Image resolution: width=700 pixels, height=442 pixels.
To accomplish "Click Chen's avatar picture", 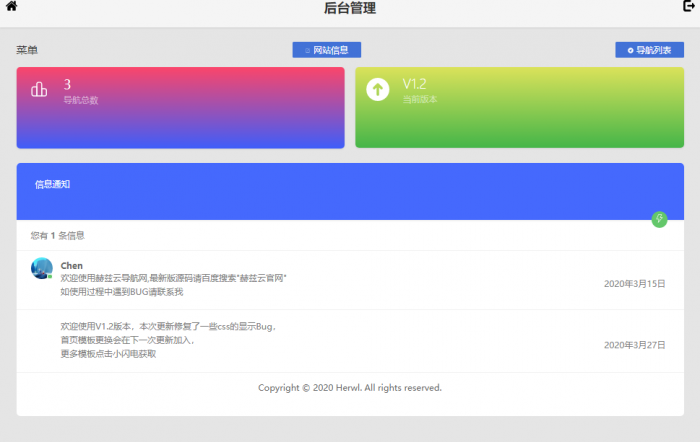I will coord(41,268).
